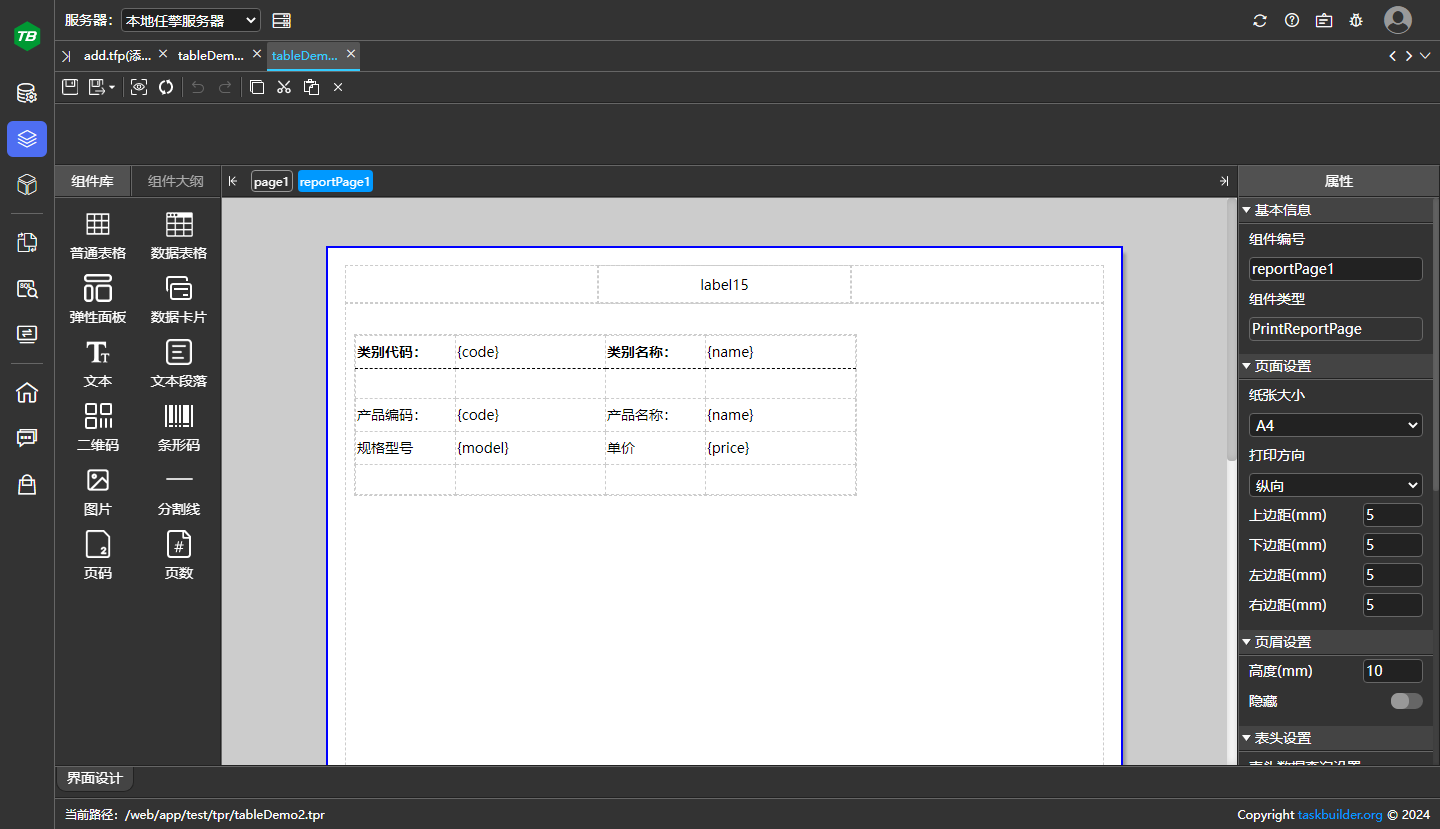Open the home sidebar icon
Screen dimensions: 1440x829
coord(27,392)
